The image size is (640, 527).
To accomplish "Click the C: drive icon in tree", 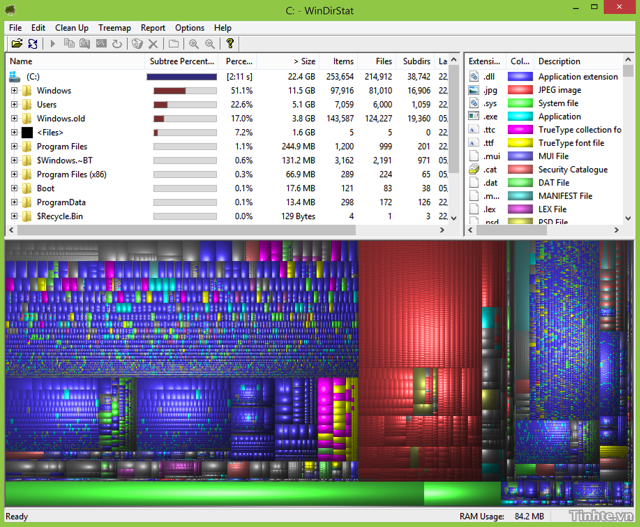I will click(15, 76).
